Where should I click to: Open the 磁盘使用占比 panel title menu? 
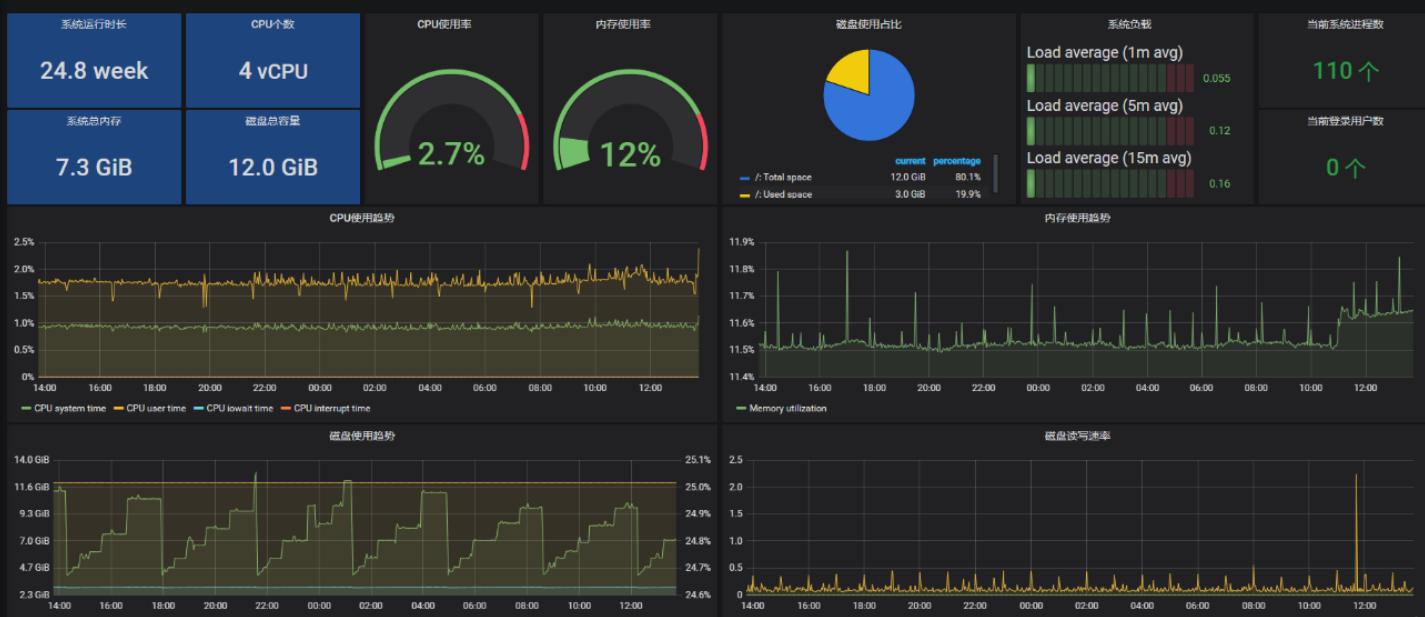tap(868, 24)
